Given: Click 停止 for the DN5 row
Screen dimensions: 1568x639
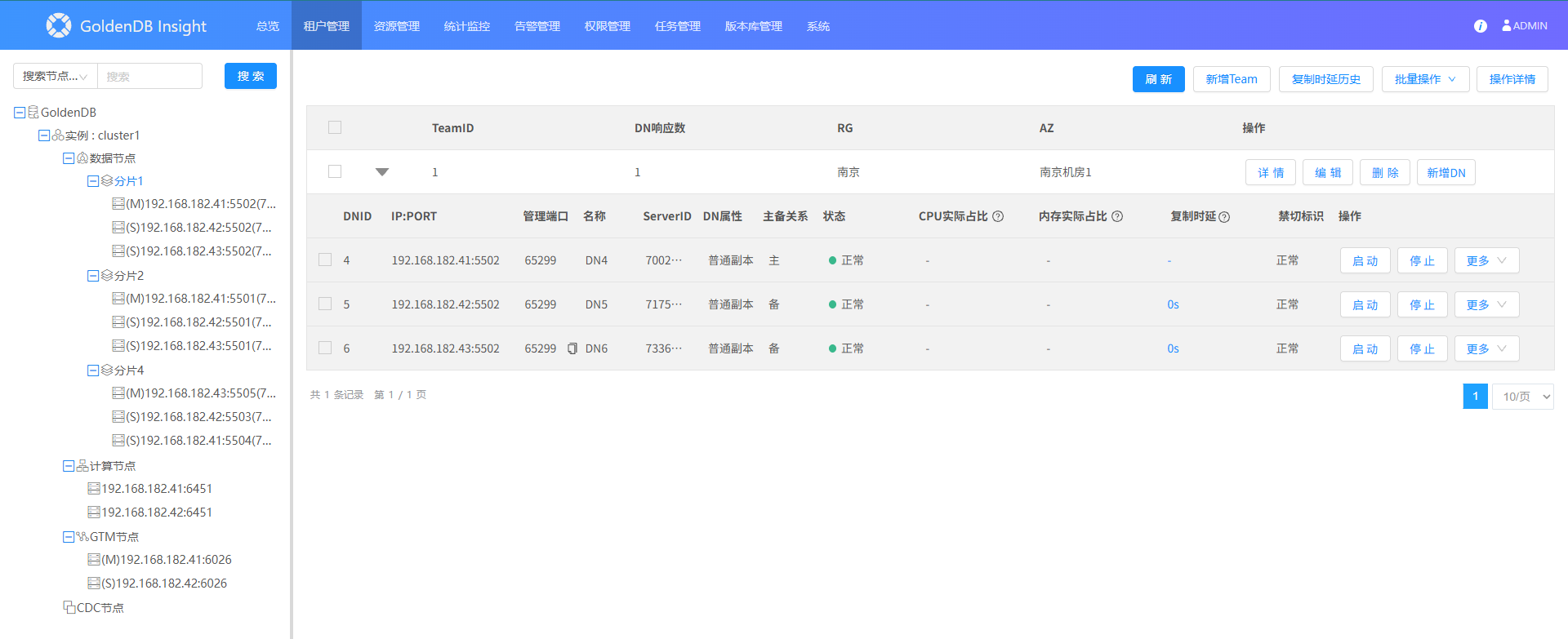Looking at the screenshot, I should tap(1422, 304).
